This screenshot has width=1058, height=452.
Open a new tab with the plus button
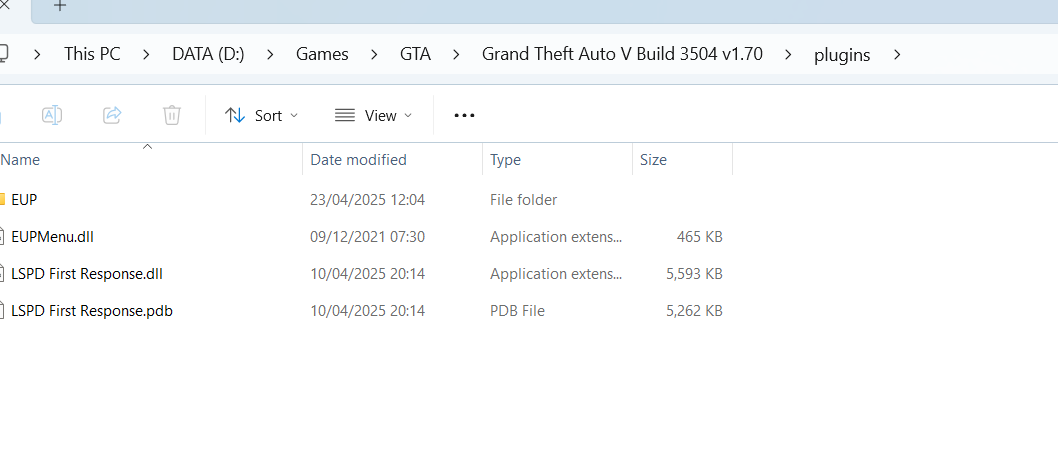coord(60,6)
